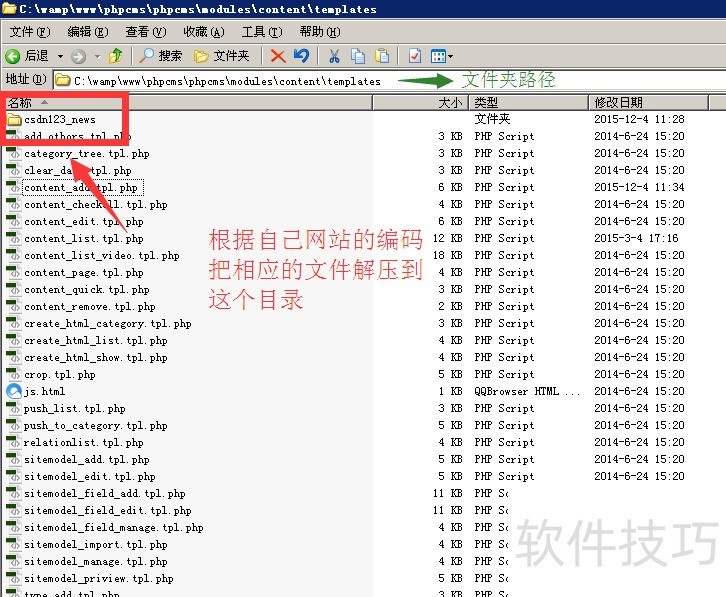Open the Back history dropdown arrow

pyautogui.click(x=60, y=57)
